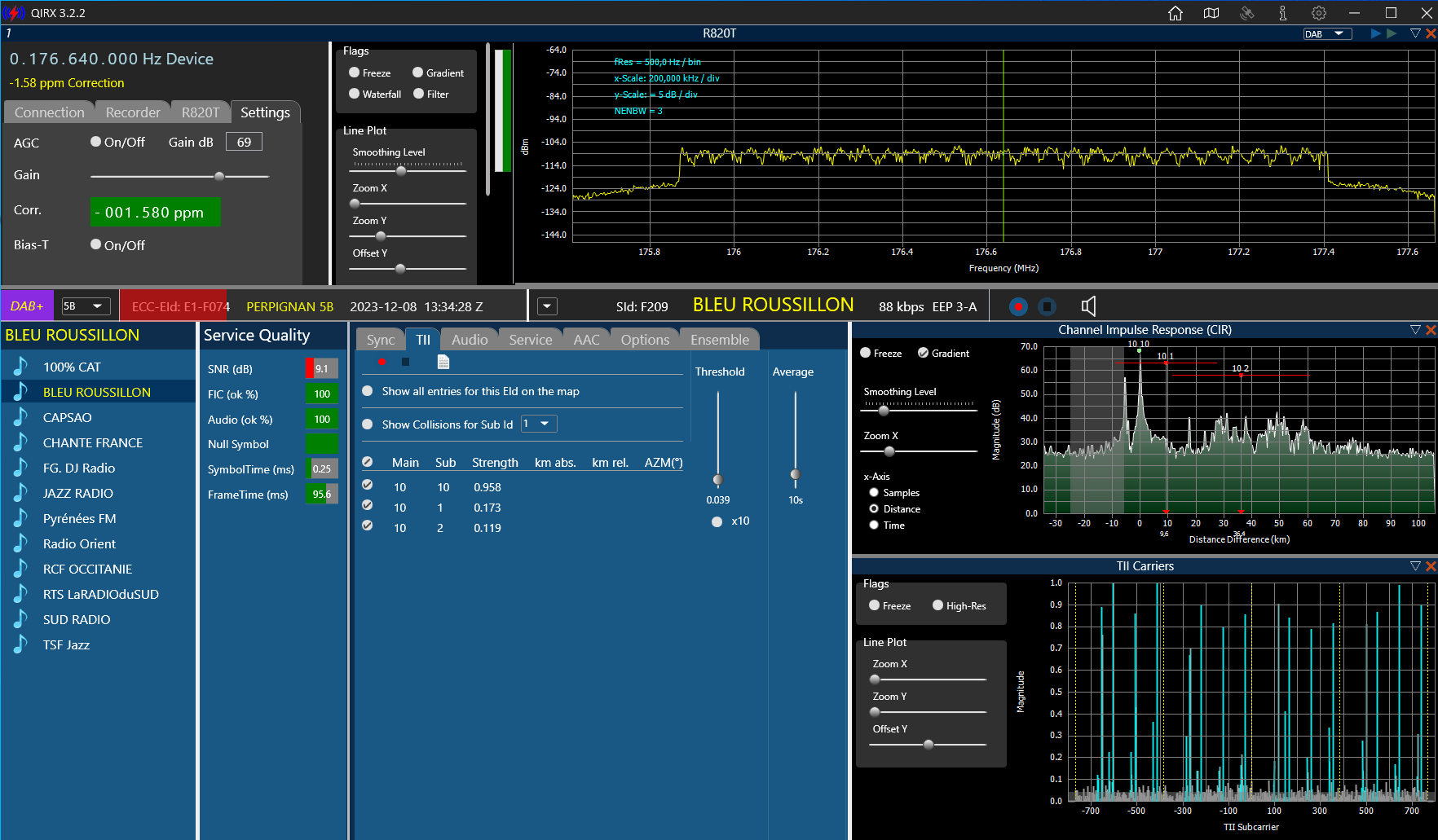1438x840 pixels.
Task: Mute audio using the speaker icon
Action: (1088, 306)
